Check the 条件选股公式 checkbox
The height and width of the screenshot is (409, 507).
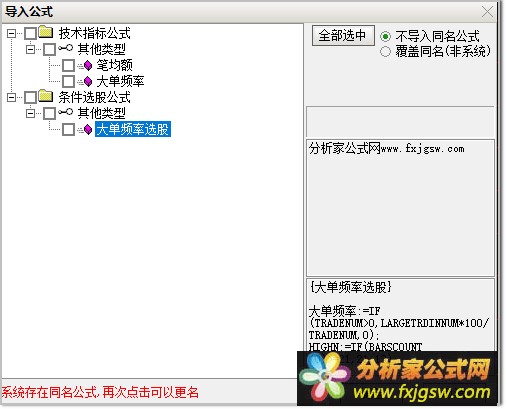click(31, 97)
